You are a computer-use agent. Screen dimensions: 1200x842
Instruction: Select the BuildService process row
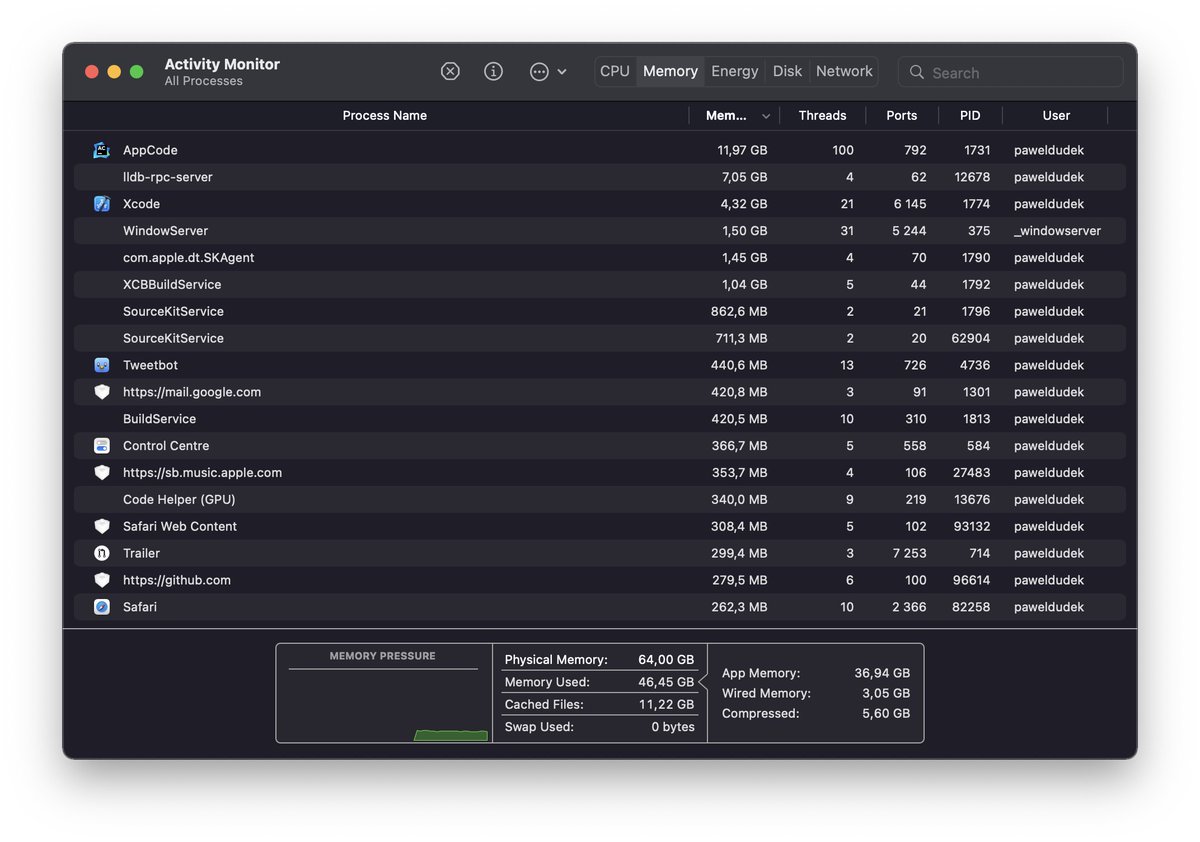[600, 419]
